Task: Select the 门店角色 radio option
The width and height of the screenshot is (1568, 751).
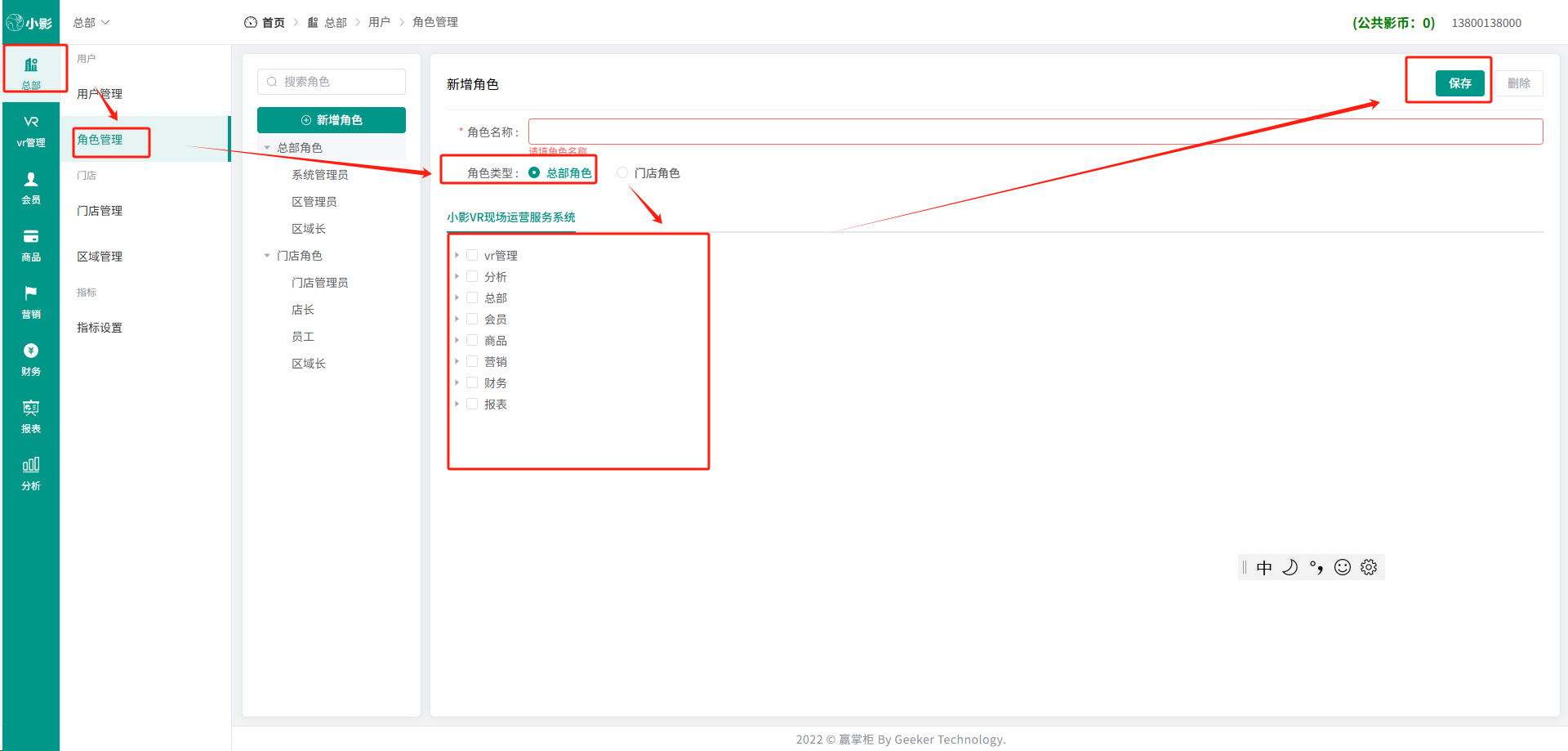Action: point(622,172)
